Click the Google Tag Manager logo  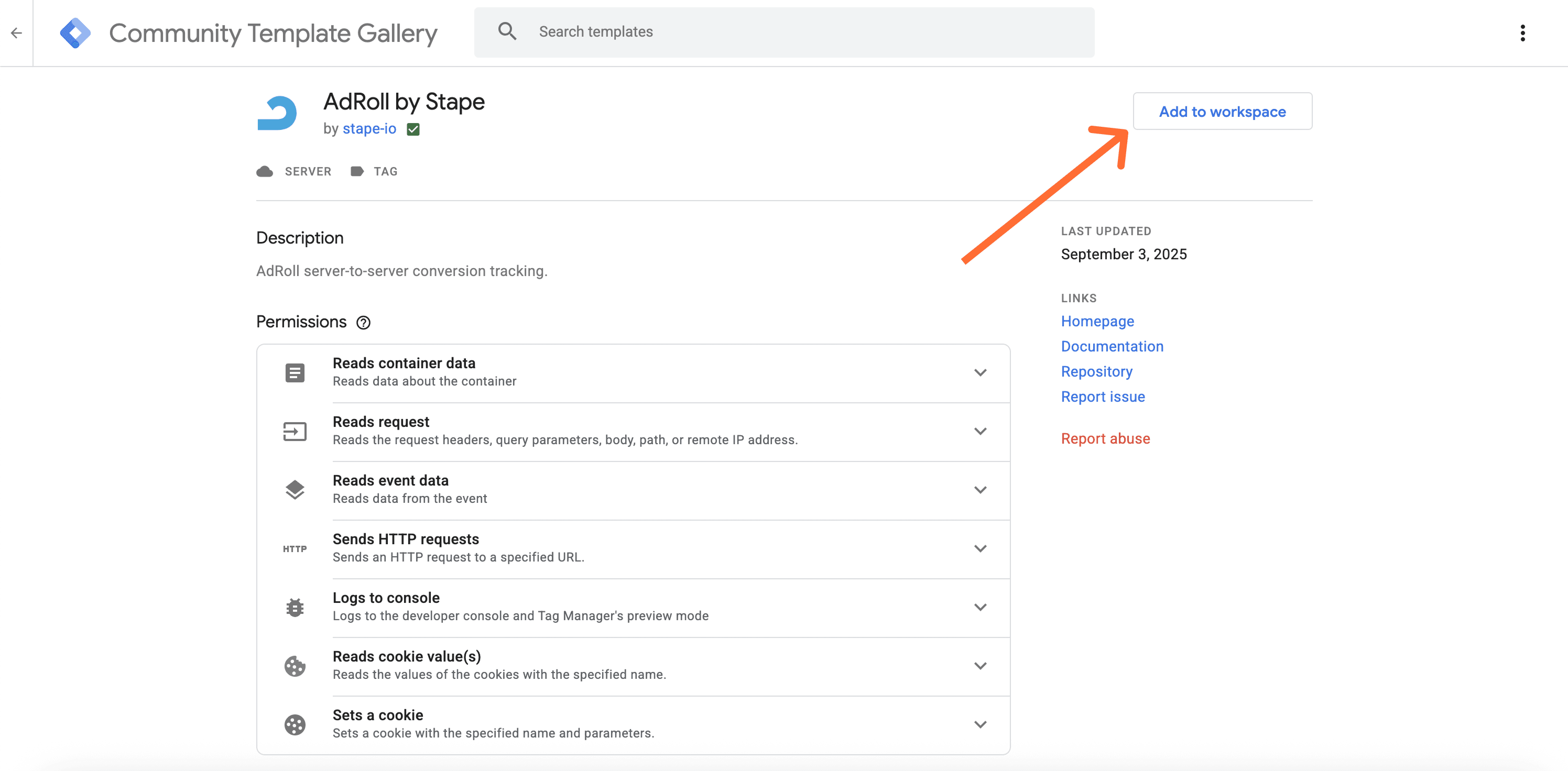[x=75, y=33]
